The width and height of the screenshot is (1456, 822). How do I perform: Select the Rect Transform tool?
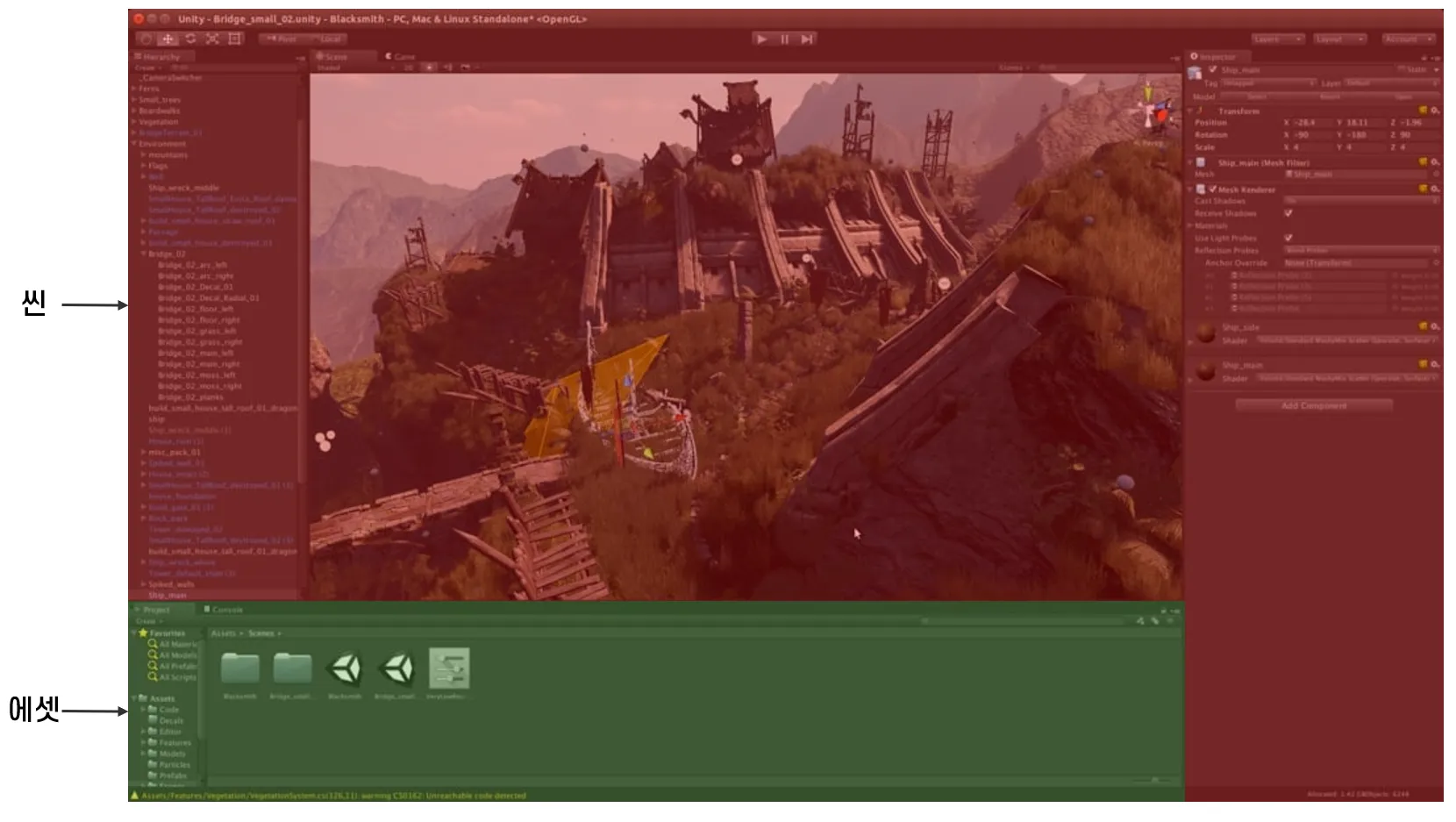click(234, 39)
